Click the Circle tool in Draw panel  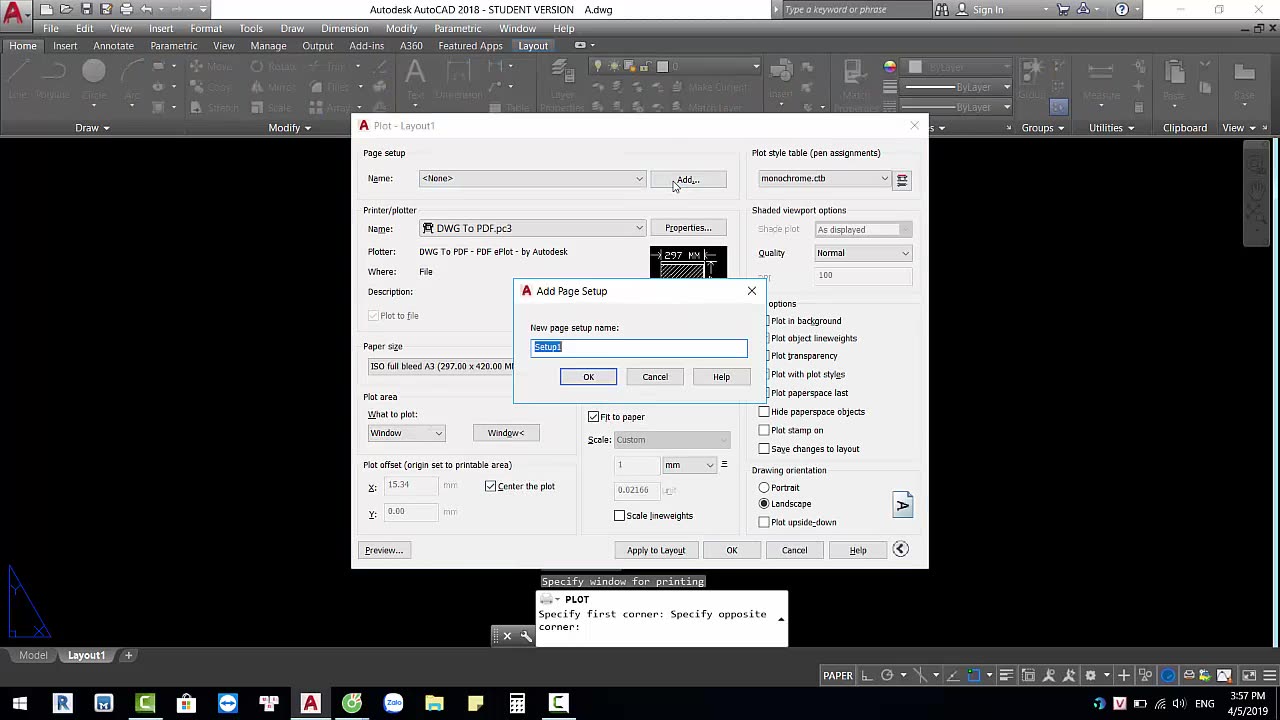pyautogui.click(x=94, y=77)
